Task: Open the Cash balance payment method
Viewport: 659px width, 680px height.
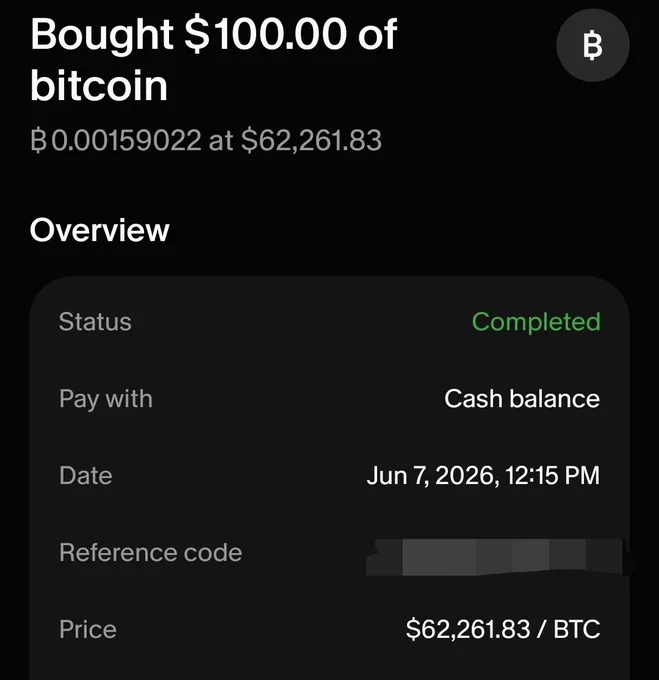Action: (x=522, y=399)
